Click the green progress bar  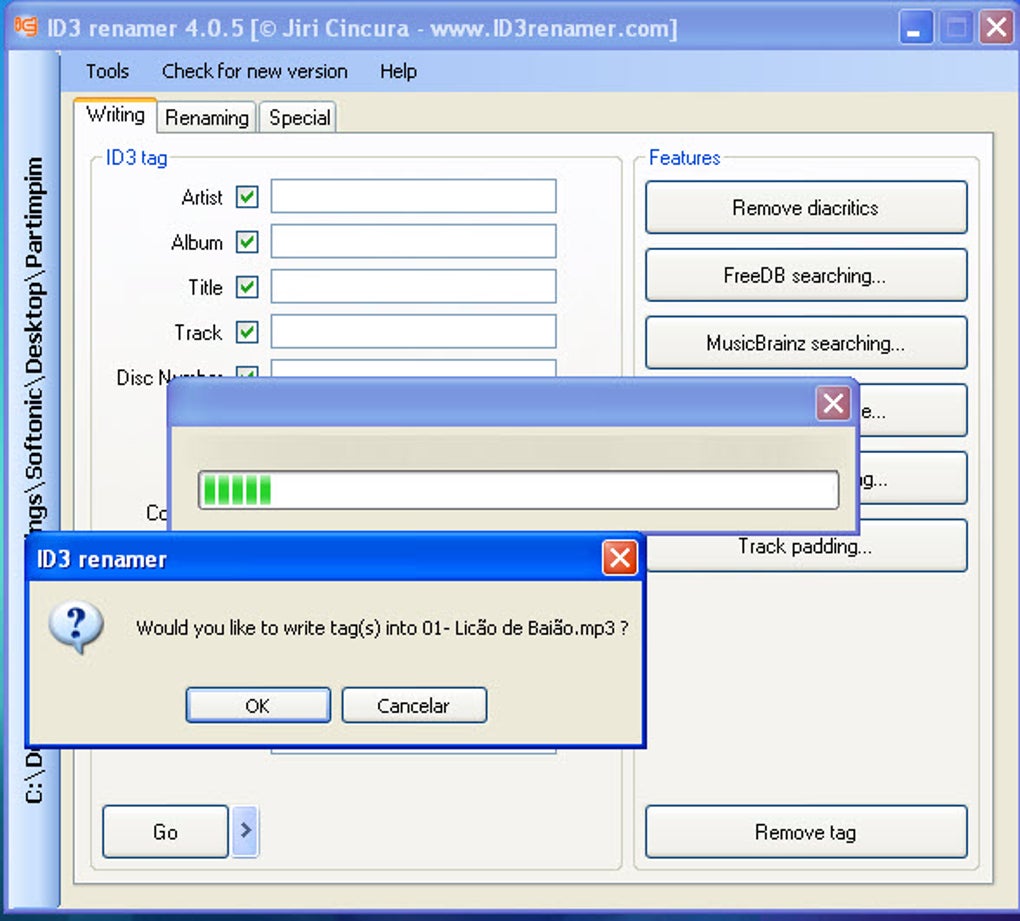(518, 490)
